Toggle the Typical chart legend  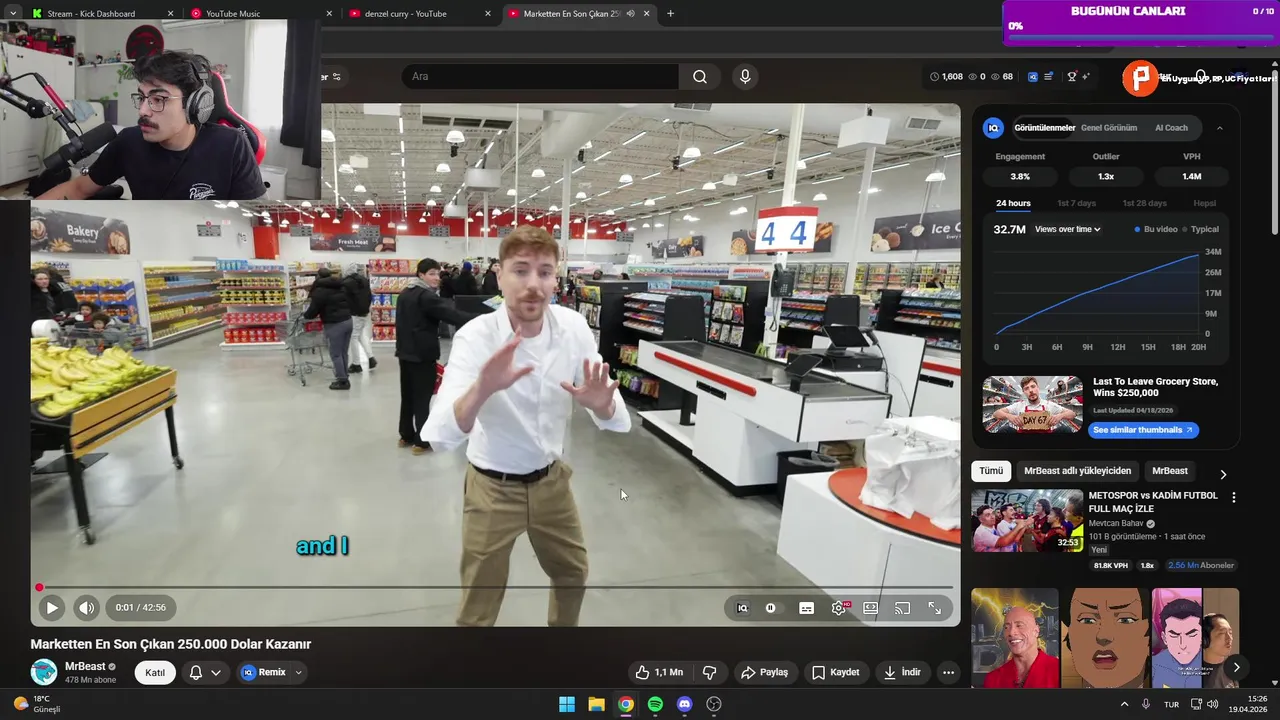1201,229
